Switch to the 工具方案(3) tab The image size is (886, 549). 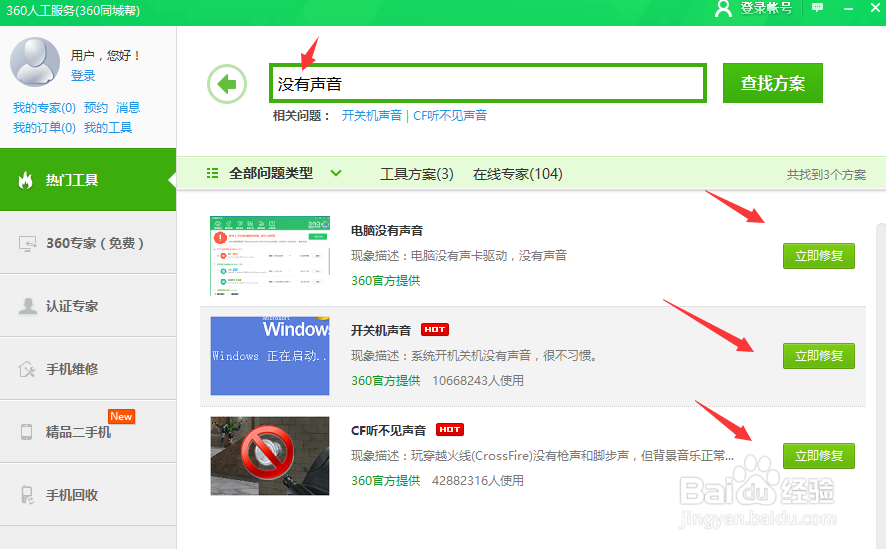point(416,174)
